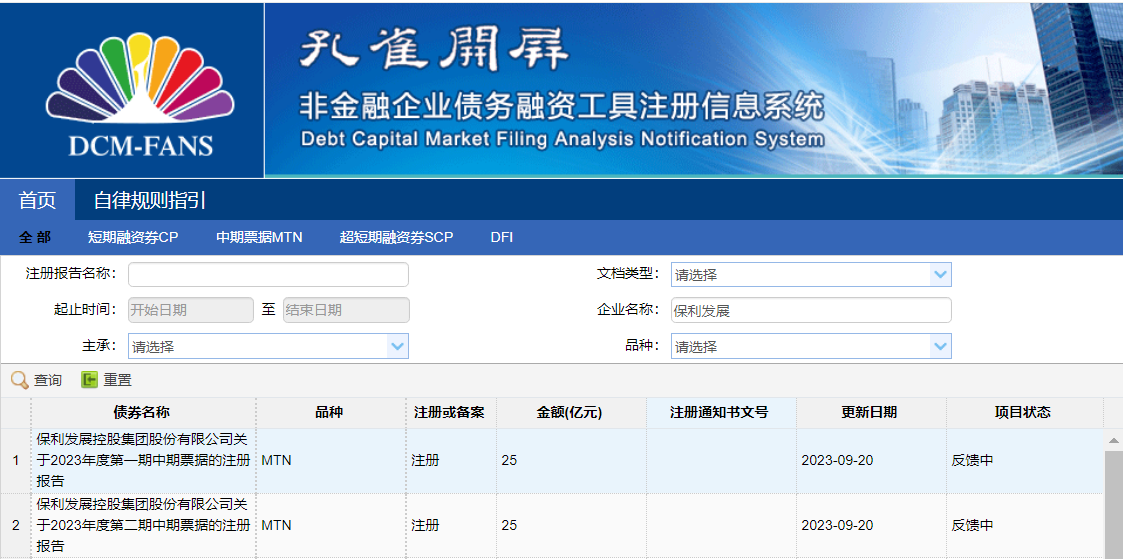Select the 中期票据MTN category

259,238
